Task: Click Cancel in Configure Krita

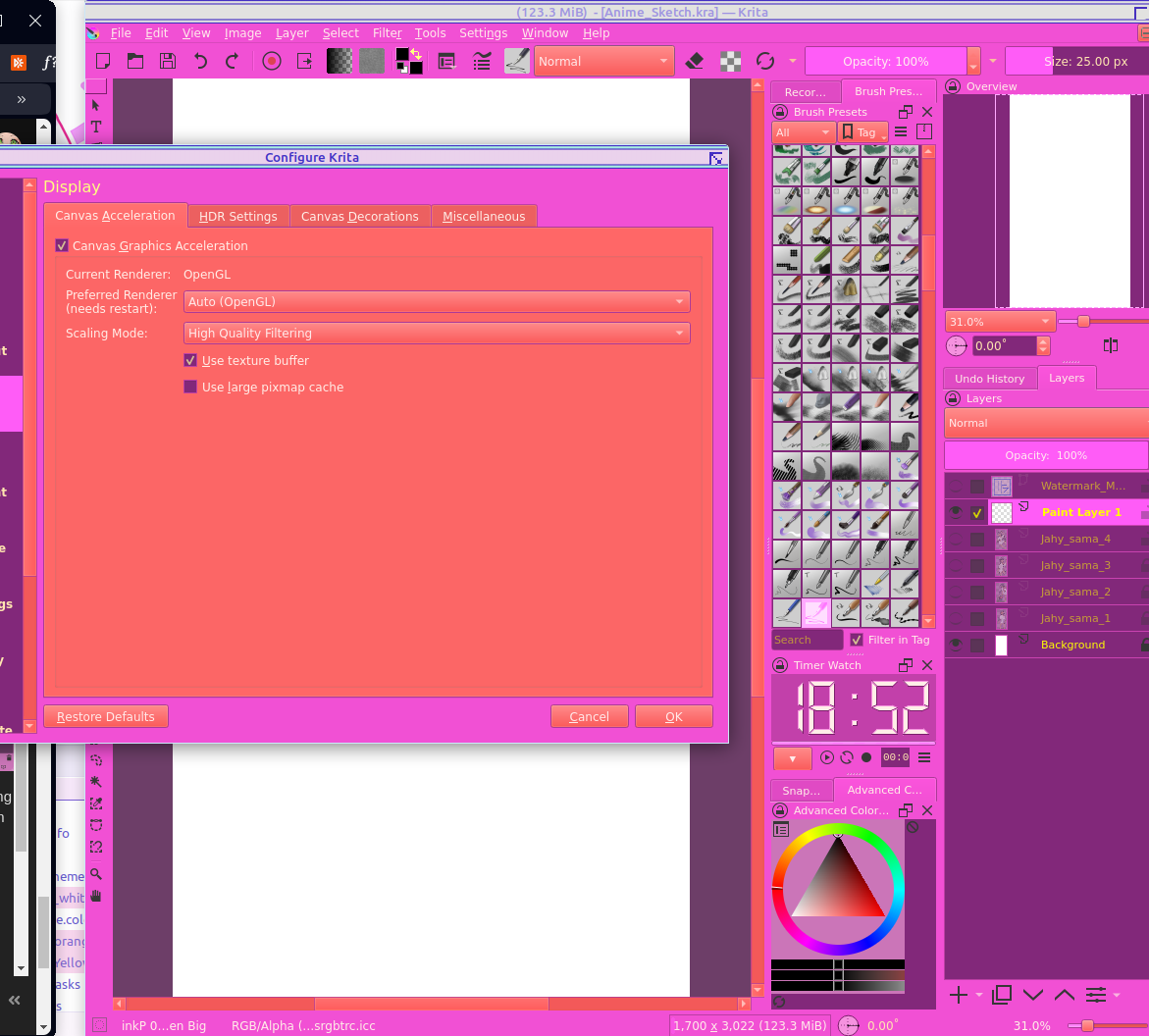Action: (589, 716)
